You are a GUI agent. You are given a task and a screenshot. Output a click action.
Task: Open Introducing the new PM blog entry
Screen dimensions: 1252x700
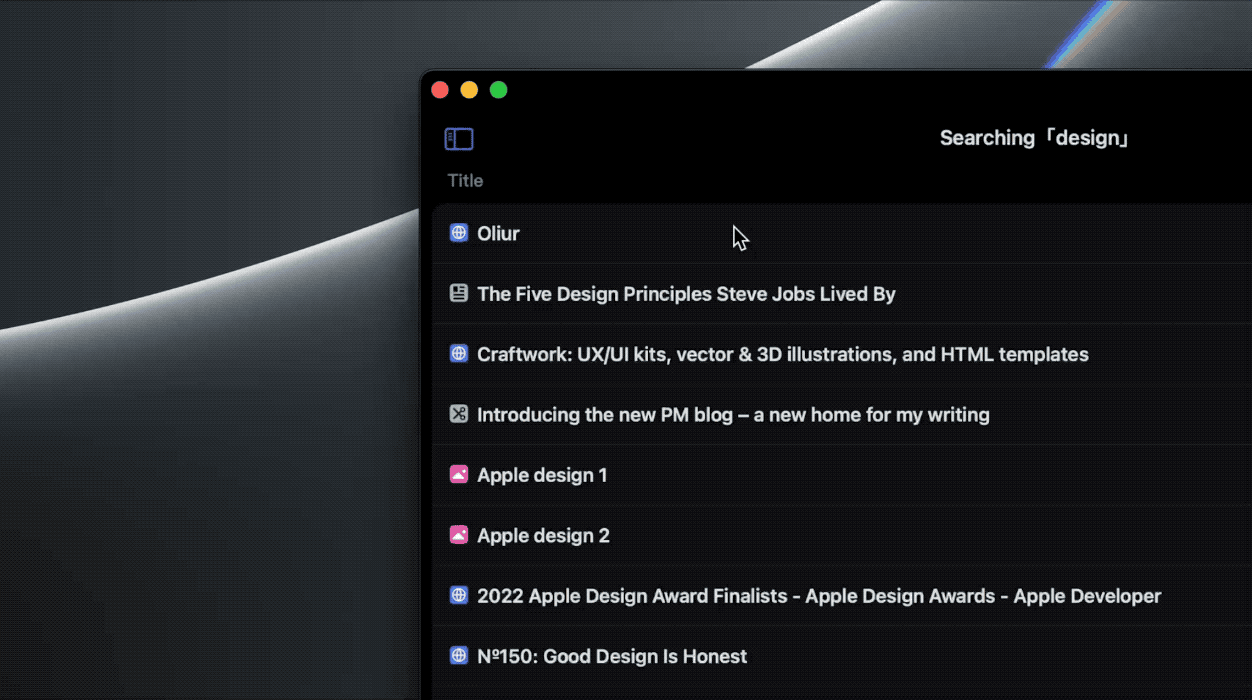(733, 415)
